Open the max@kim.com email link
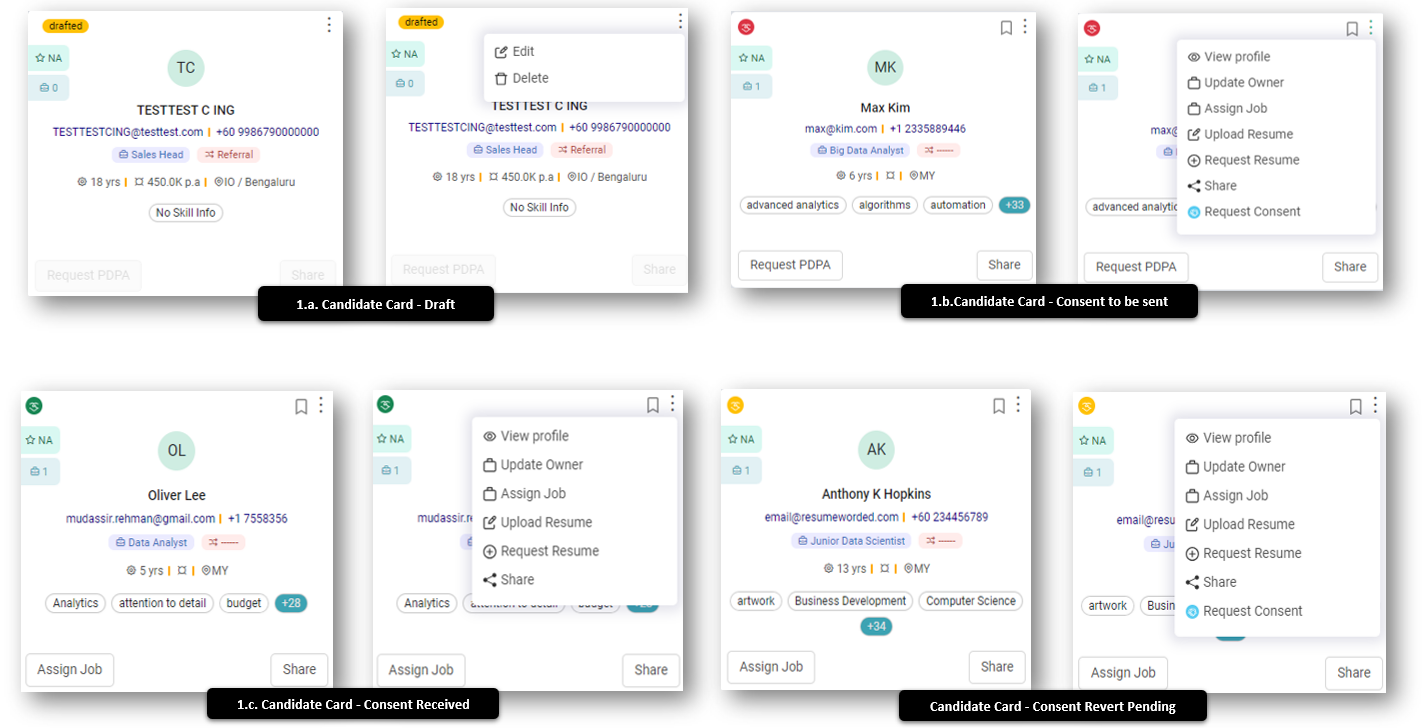The image size is (1422, 728). tap(840, 129)
